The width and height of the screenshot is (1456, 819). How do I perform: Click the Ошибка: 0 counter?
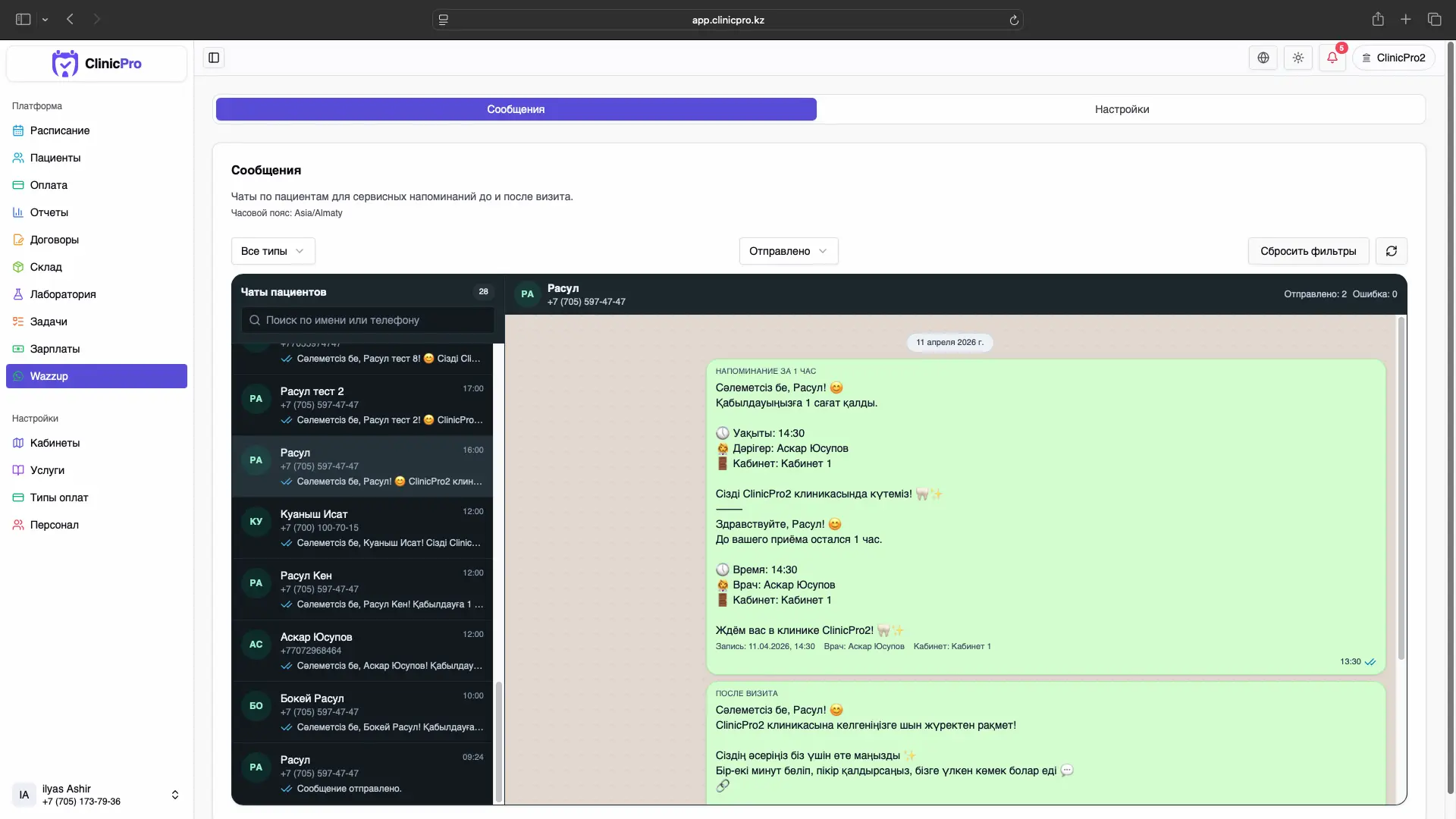pos(1375,294)
